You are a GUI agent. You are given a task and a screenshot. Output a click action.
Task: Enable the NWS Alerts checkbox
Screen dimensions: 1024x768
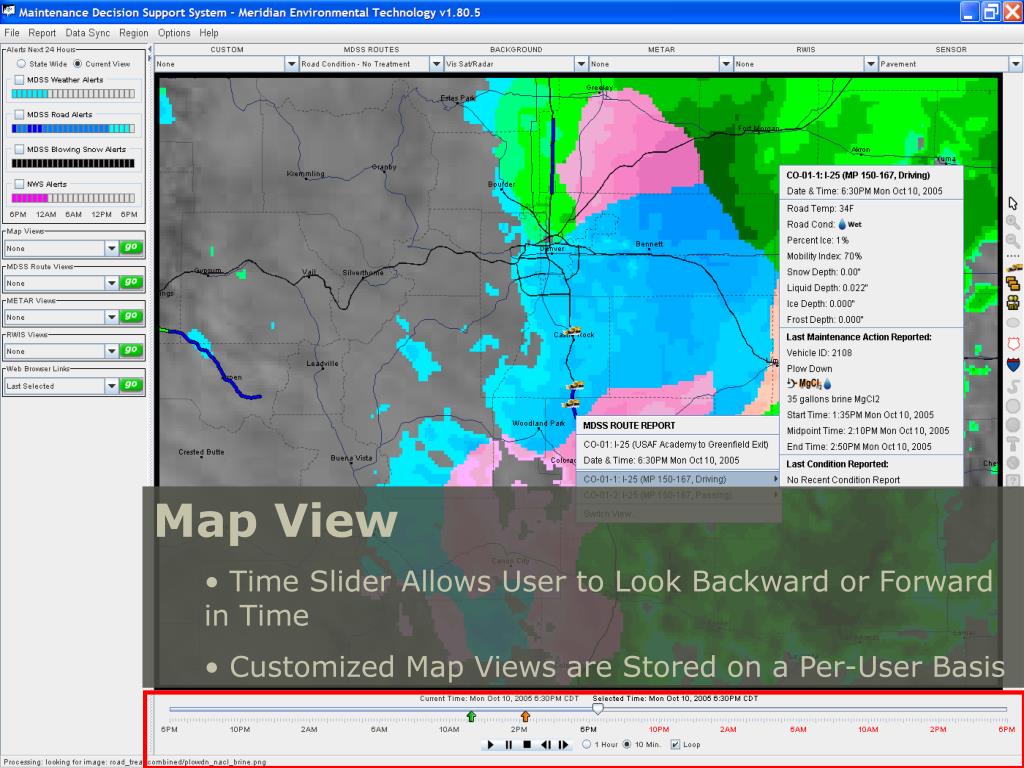click(19, 184)
